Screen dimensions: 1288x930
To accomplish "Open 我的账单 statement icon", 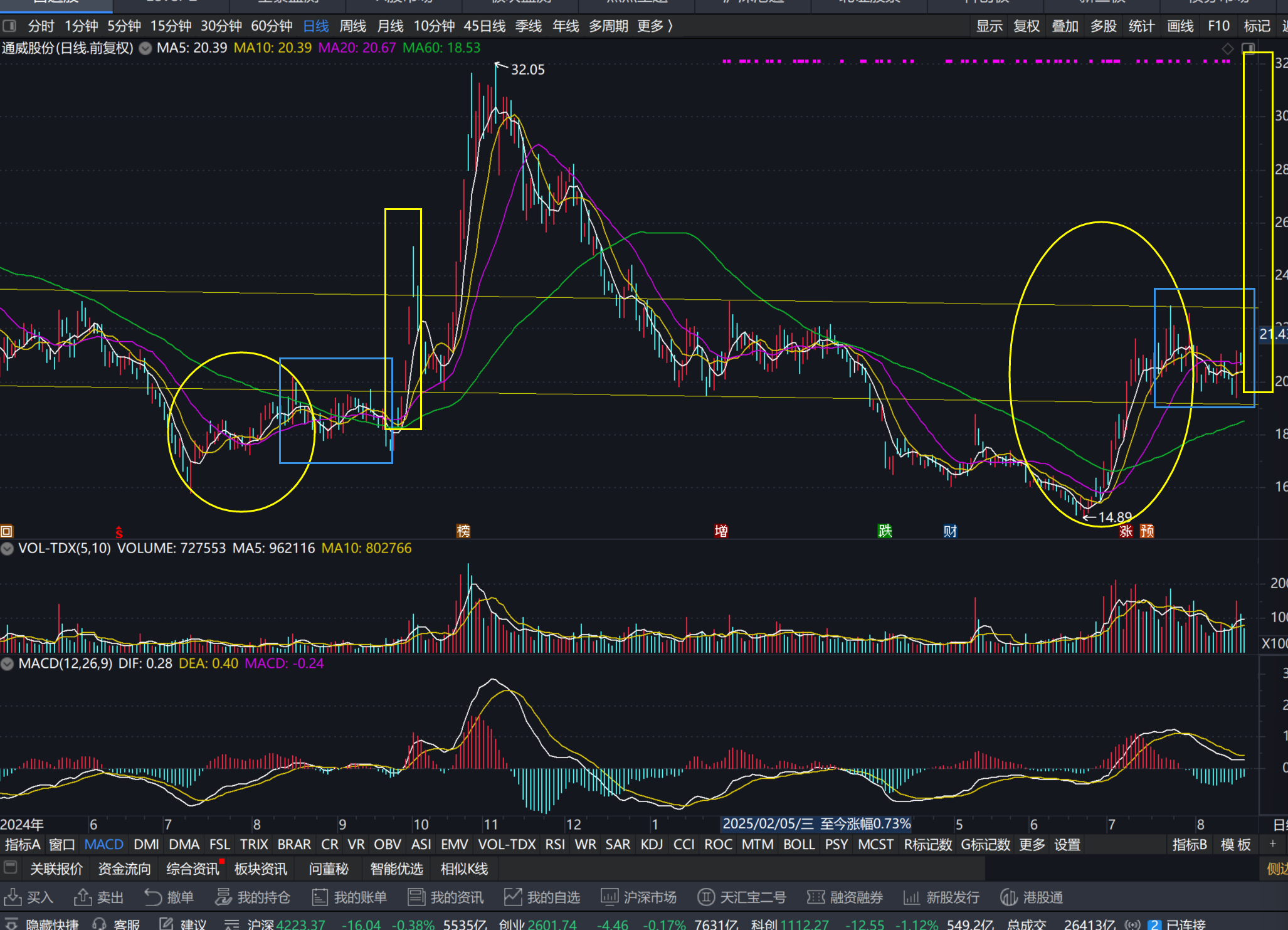I will (320, 897).
